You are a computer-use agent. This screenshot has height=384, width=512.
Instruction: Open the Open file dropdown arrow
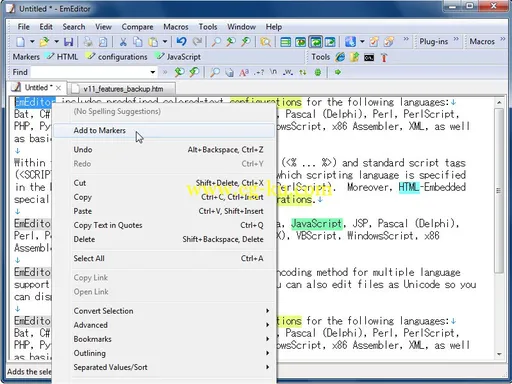57,42
